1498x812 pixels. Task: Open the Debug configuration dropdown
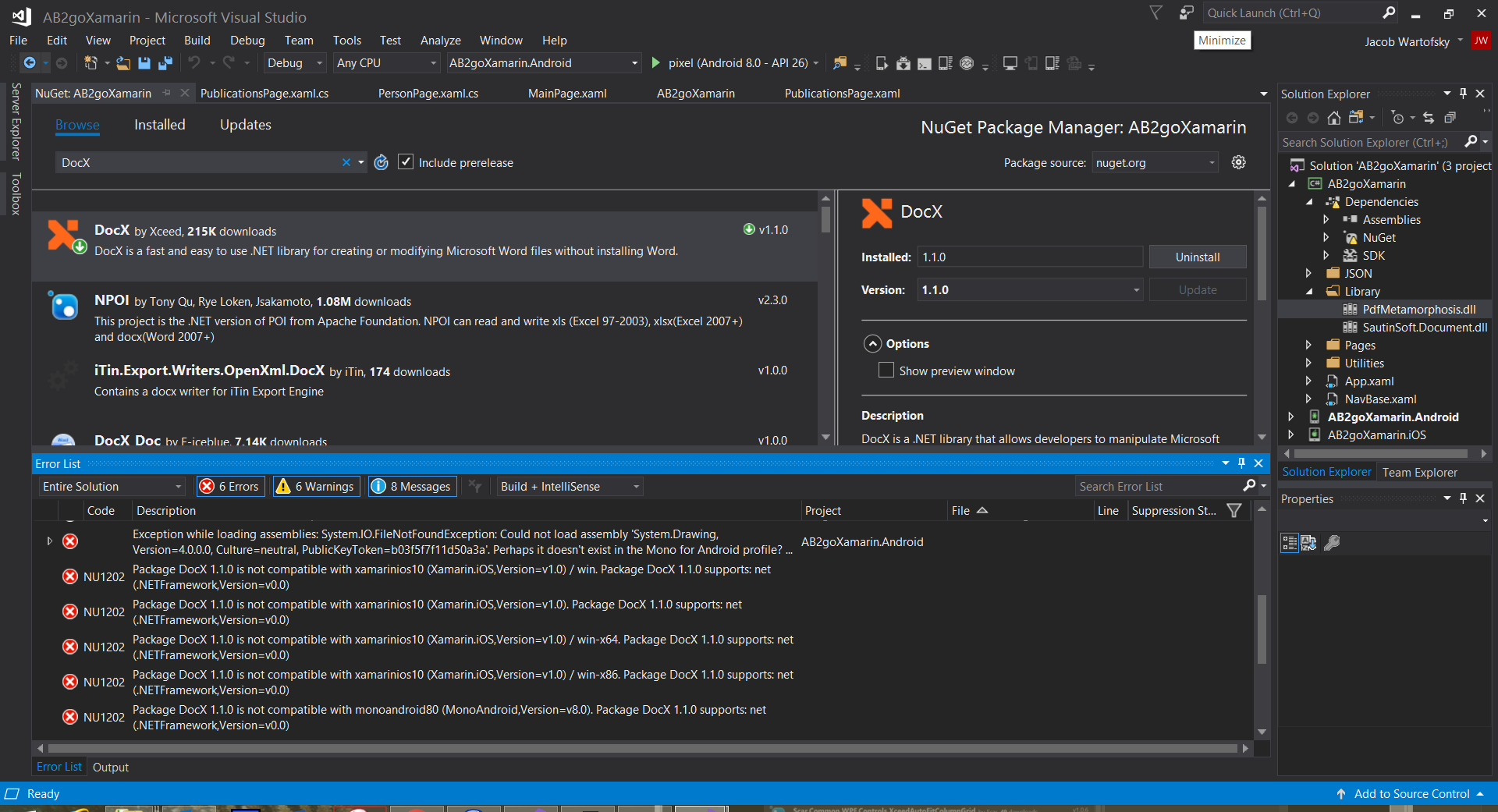coord(294,63)
